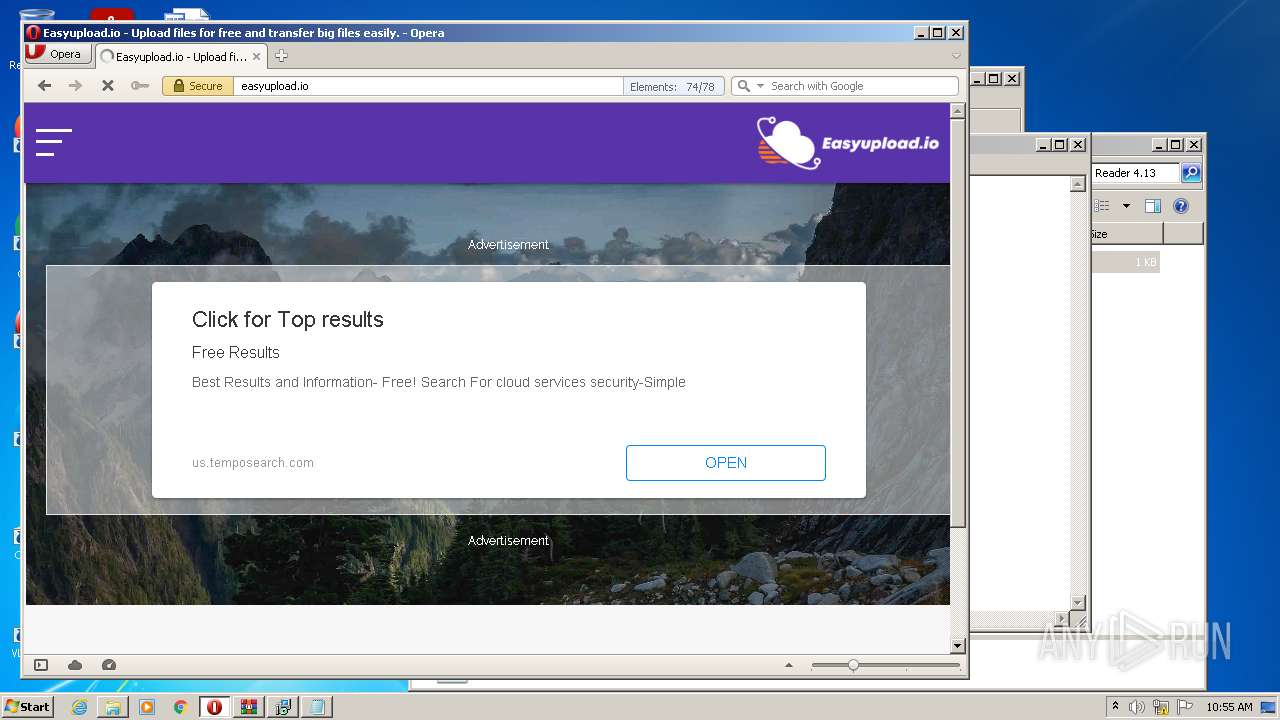
Task: Toggle the Opera panels sidebar icon
Action: tap(41, 665)
